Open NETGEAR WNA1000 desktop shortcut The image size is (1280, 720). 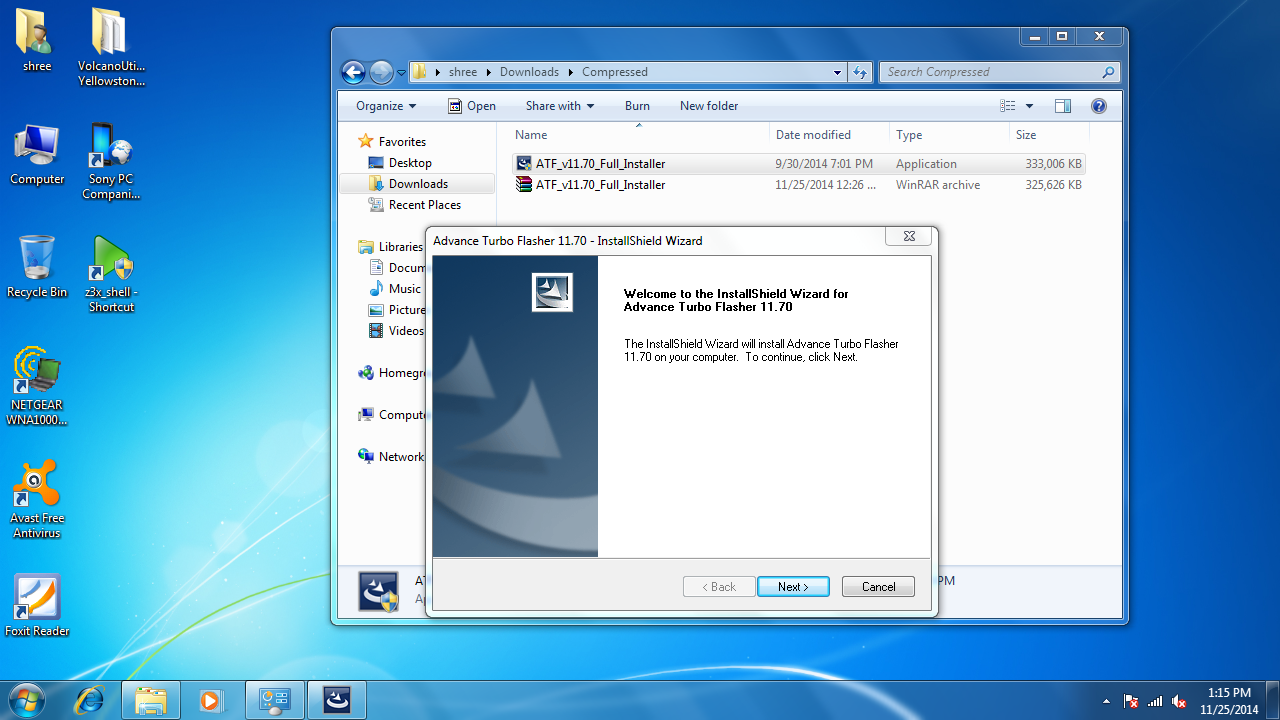(x=37, y=386)
